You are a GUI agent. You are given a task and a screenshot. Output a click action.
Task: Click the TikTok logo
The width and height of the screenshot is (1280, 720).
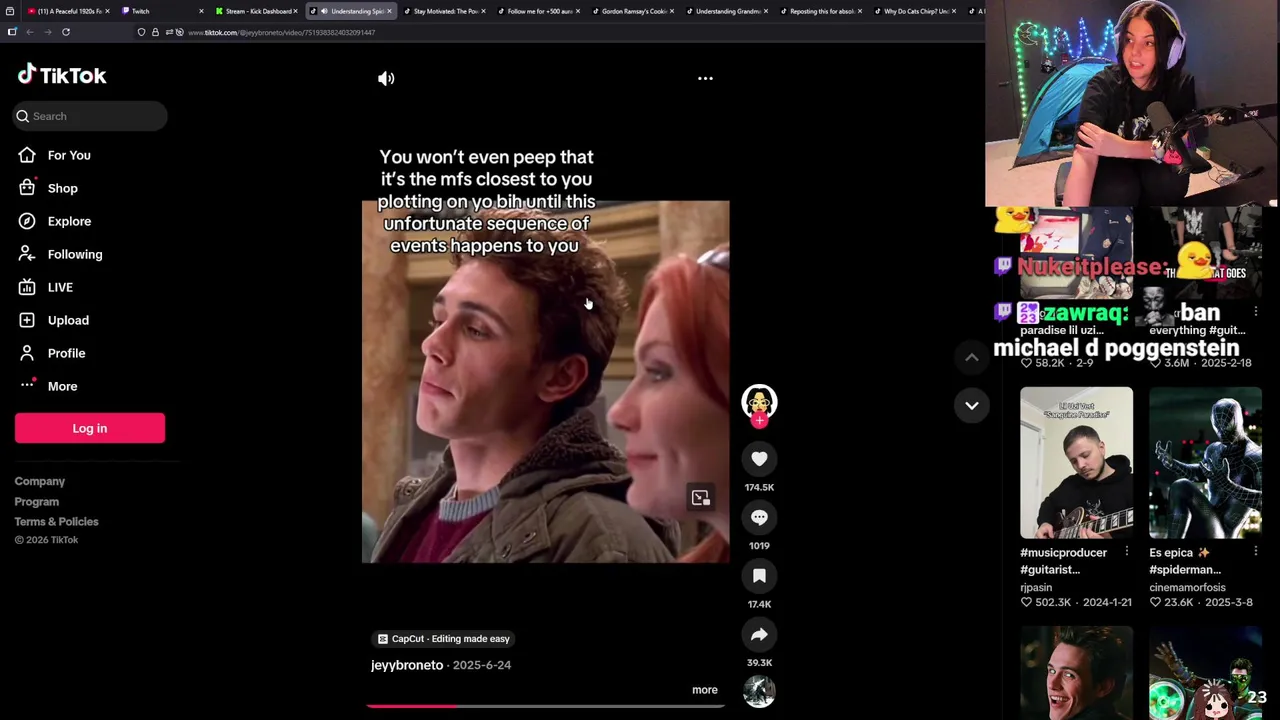[62, 75]
